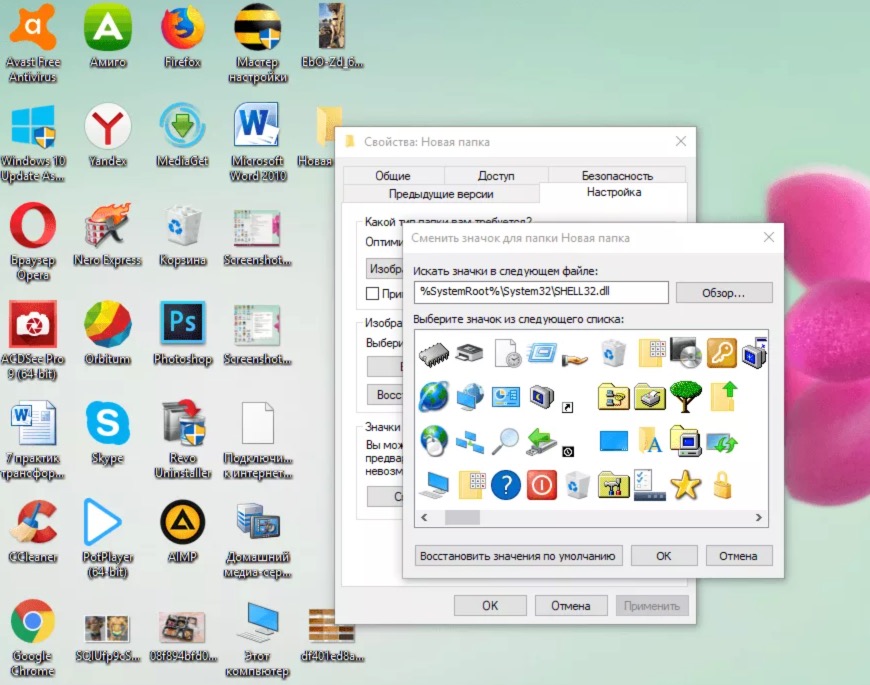870x685 pixels.
Task: Select the yellow star icon
Action: pos(686,485)
